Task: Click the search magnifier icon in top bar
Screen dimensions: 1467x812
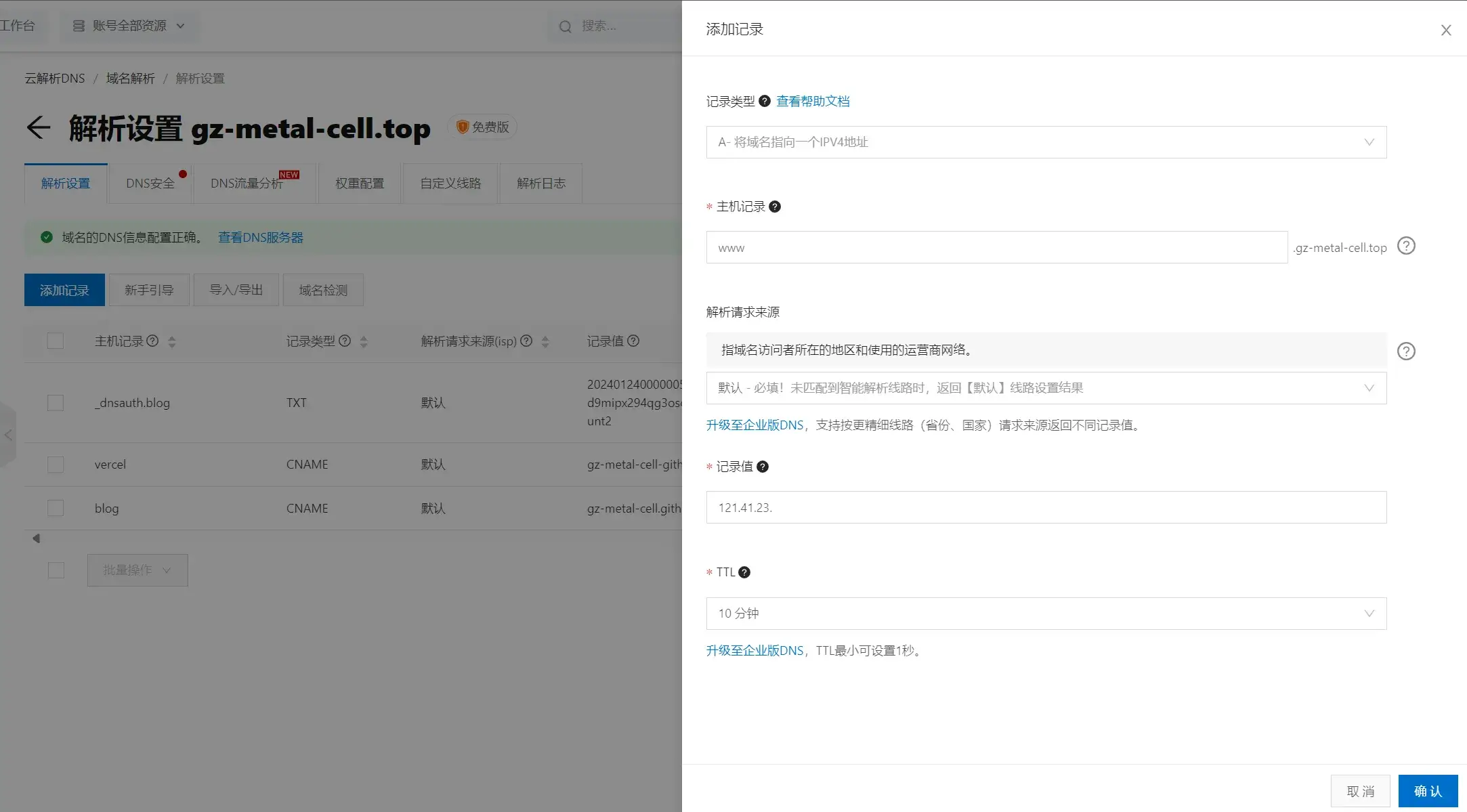Action: click(565, 26)
